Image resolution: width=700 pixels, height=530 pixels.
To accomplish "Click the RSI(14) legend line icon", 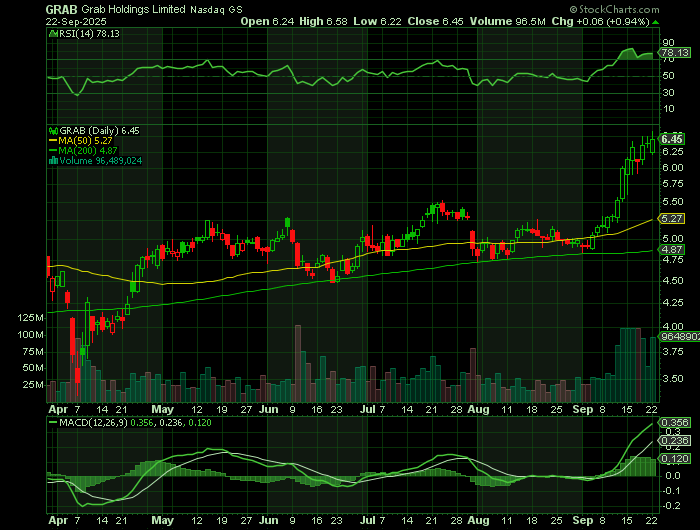I will click(53, 33).
